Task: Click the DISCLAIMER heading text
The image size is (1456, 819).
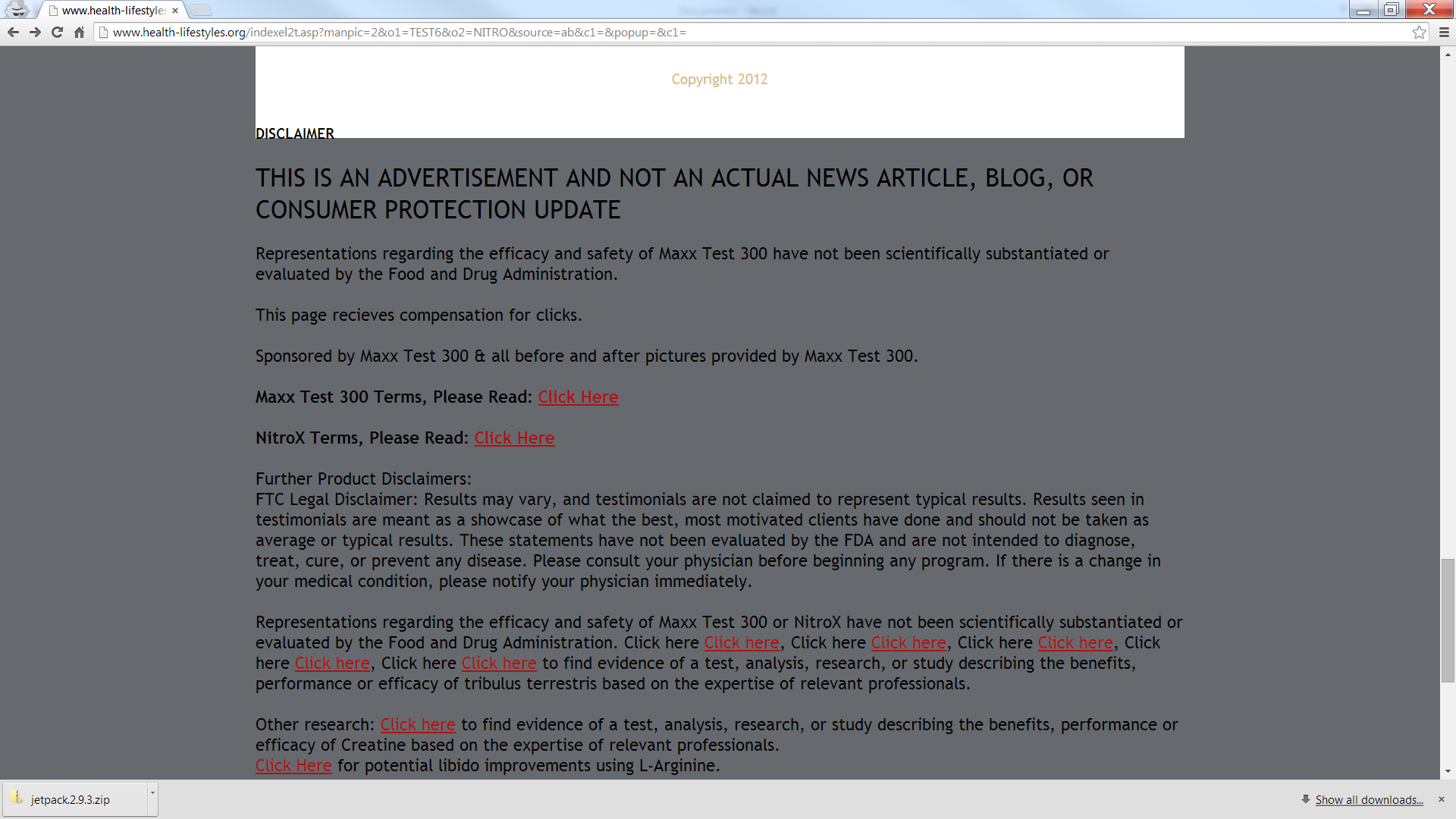Action: click(294, 133)
